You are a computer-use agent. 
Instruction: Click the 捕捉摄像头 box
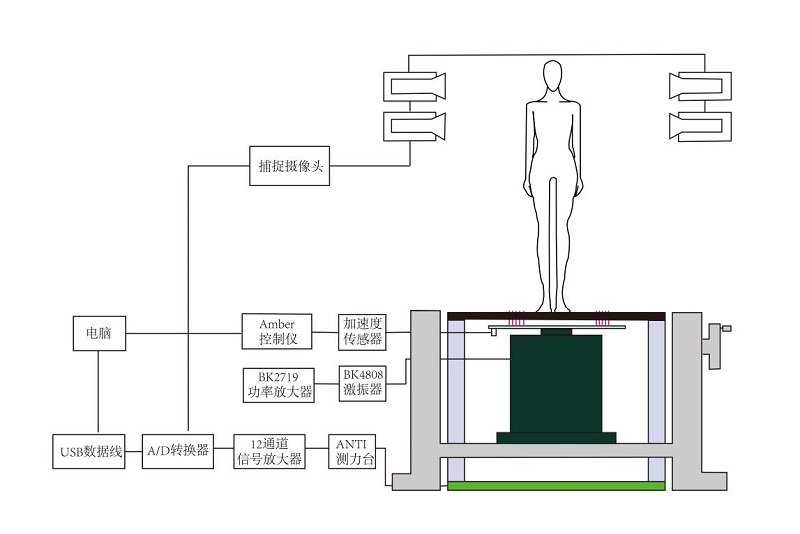tap(289, 166)
